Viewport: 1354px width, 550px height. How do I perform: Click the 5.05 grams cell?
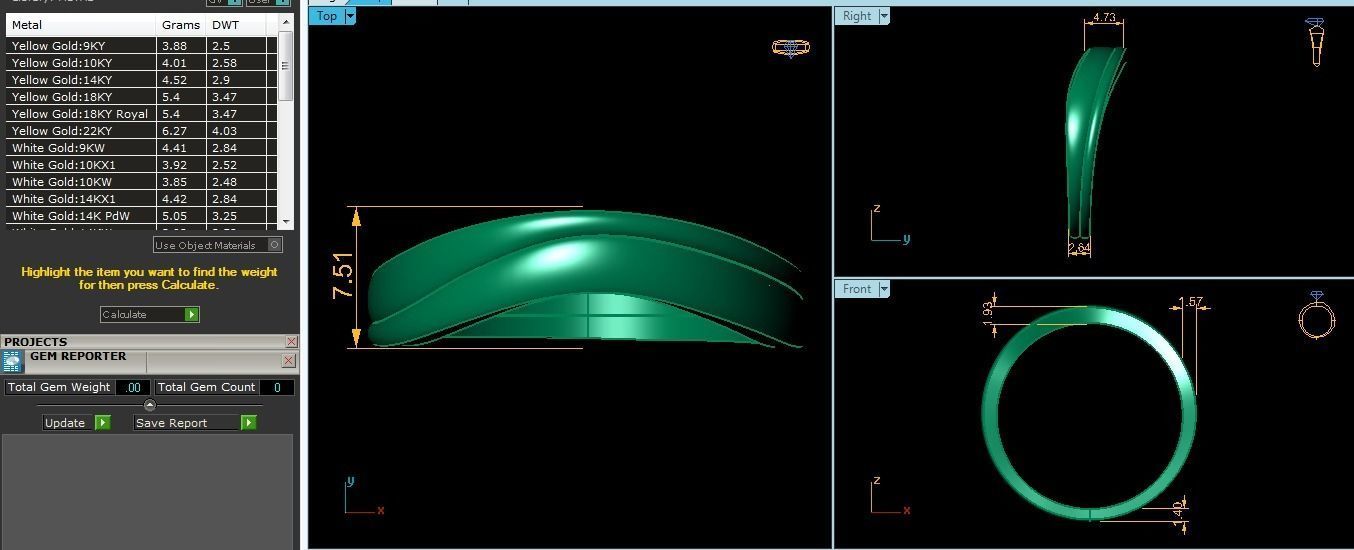(181, 216)
